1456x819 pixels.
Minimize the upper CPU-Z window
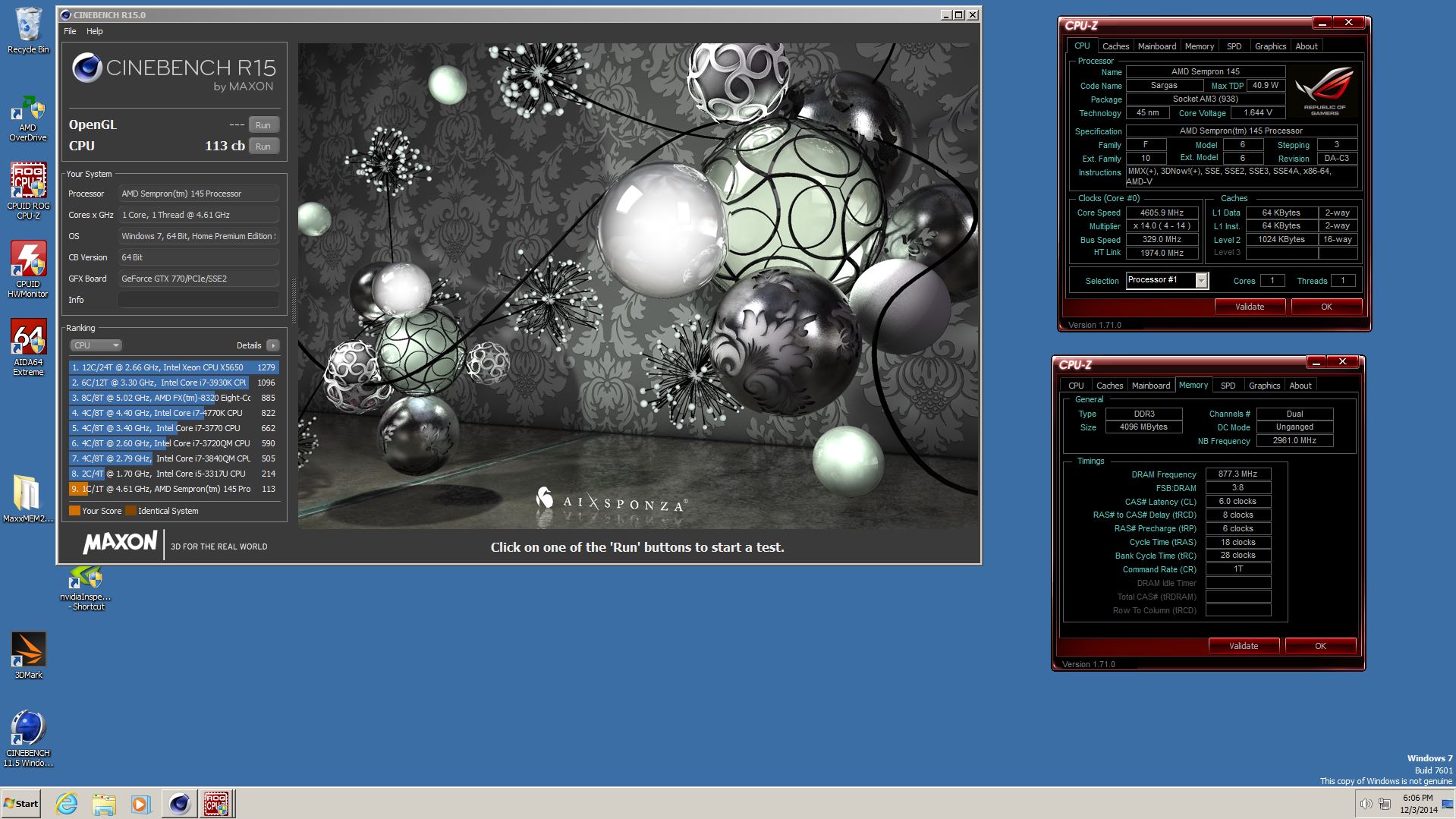[1321, 23]
